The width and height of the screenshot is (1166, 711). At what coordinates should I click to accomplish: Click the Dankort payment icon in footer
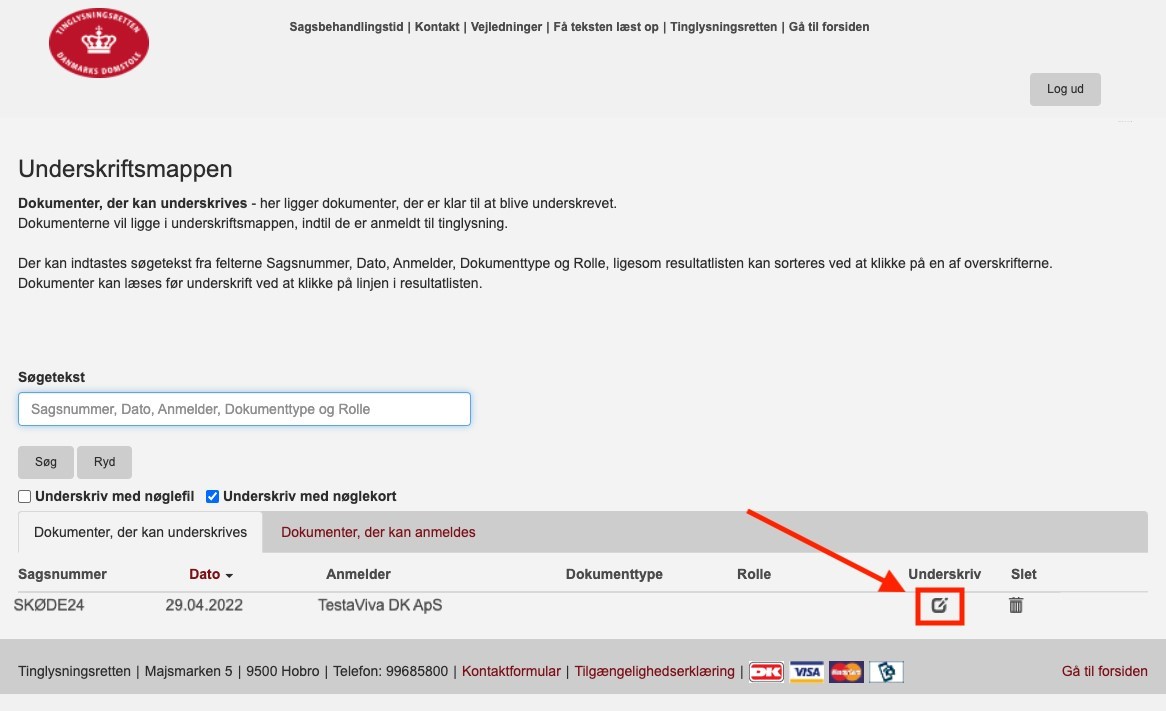click(767, 671)
